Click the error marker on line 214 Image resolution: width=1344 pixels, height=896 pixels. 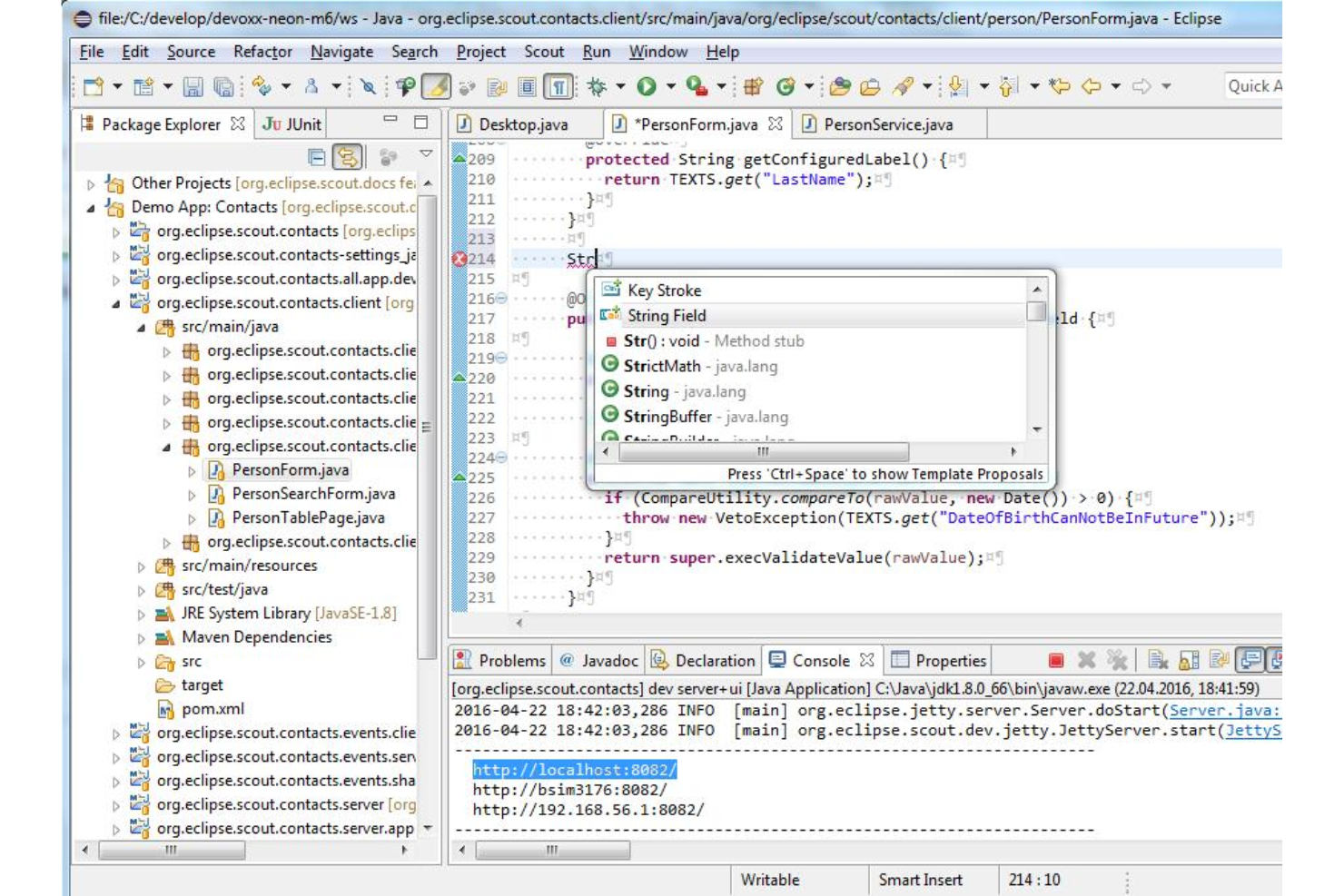460,259
